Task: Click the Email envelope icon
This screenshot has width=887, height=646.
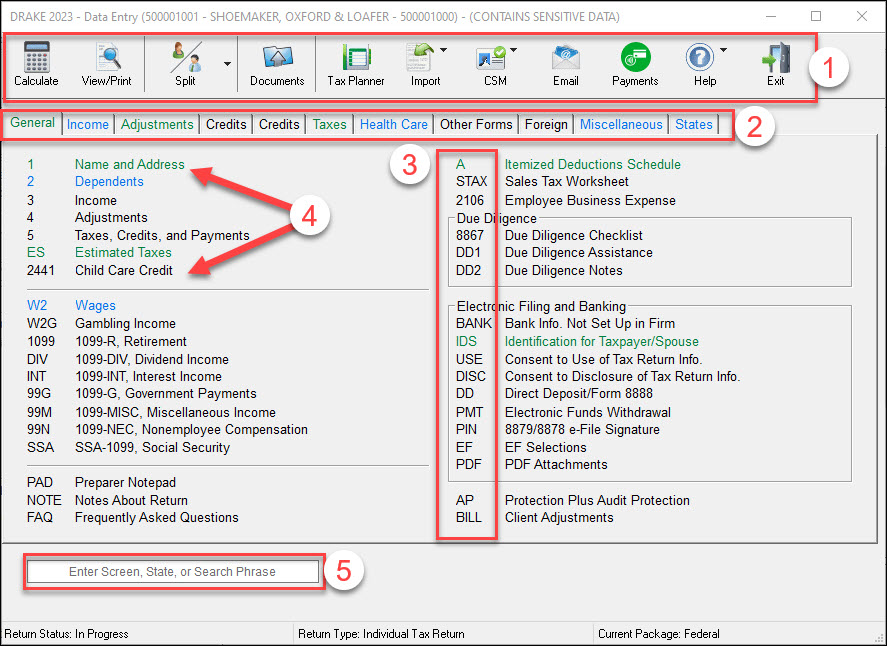Action: 566,57
